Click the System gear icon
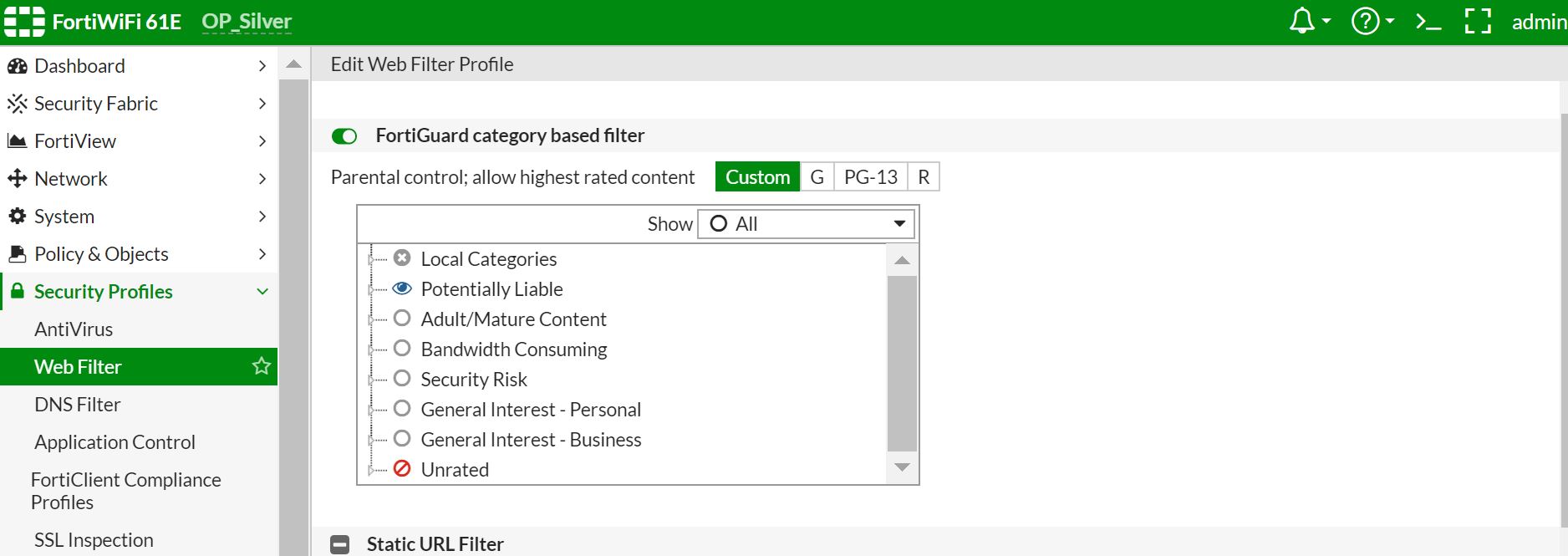The image size is (1568, 556). 17,217
